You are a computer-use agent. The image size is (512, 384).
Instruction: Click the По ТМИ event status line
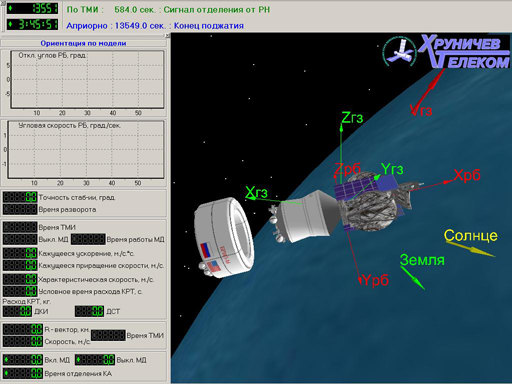tap(168, 9)
